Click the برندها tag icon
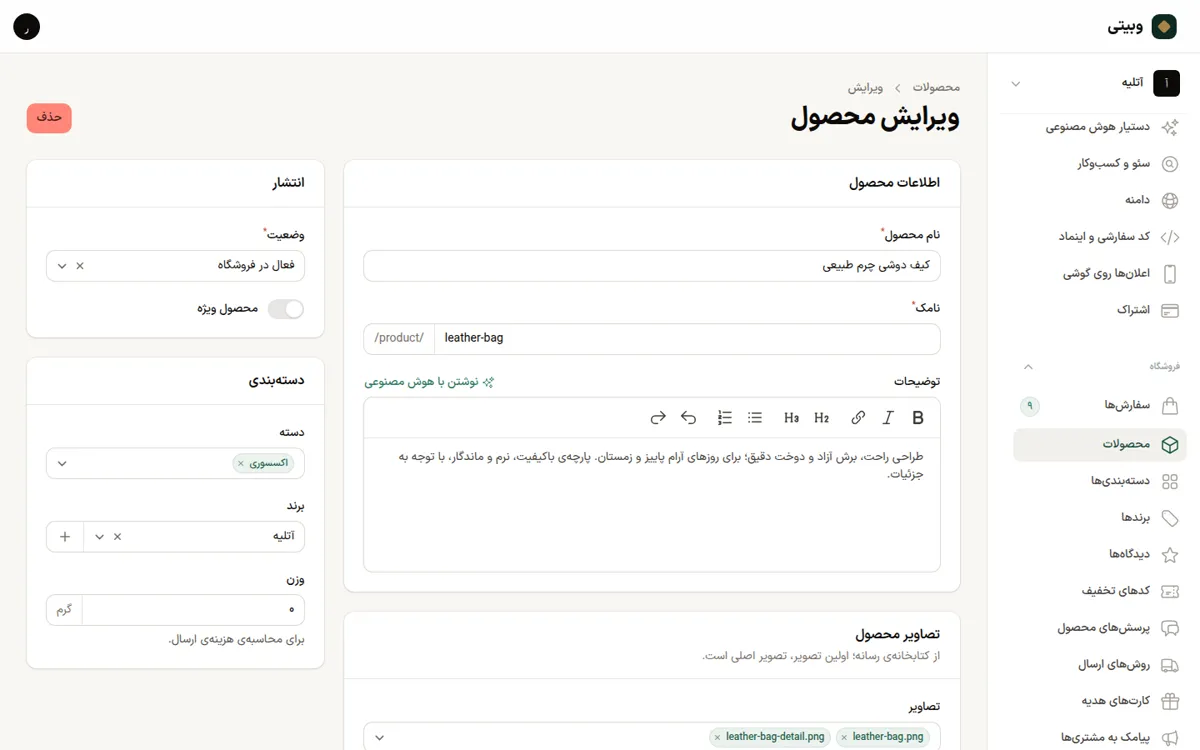 coord(1169,518)
